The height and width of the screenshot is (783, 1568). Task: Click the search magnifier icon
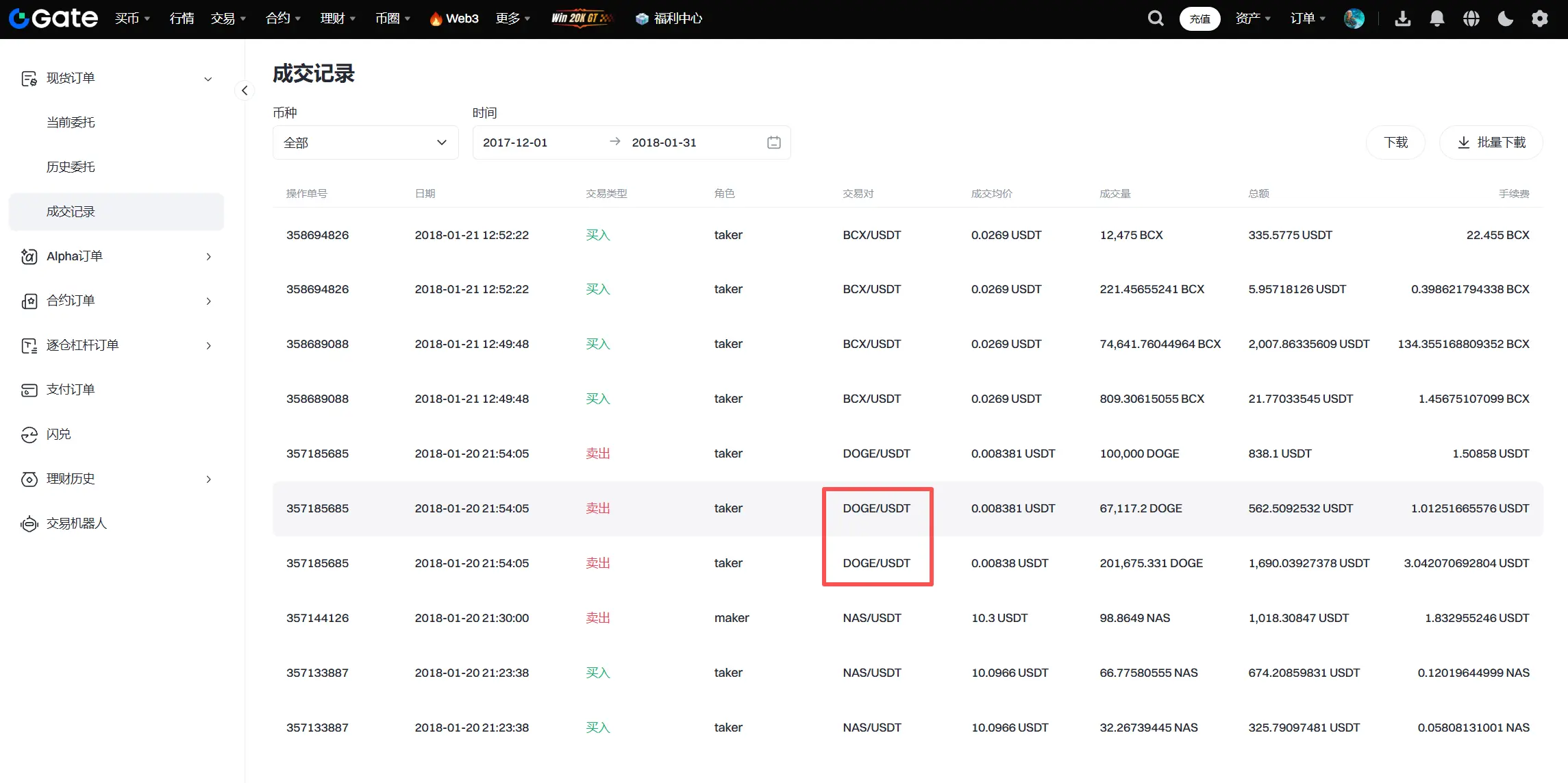[x=1156, y=18]
